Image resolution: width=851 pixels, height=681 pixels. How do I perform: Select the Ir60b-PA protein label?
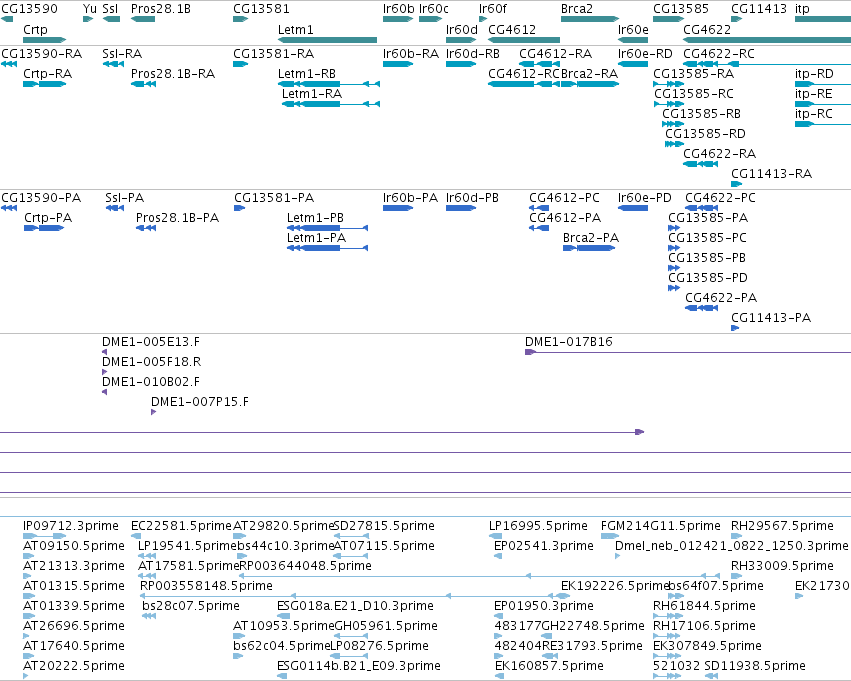tap(410, 198)
